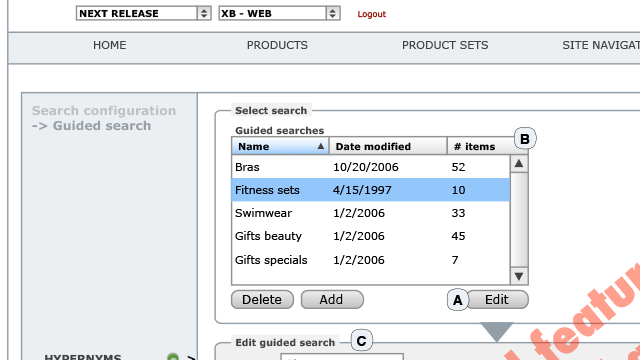Select the Bras guided search row
640x360 pixels.
pyautogui.click(x=371, y=167)
